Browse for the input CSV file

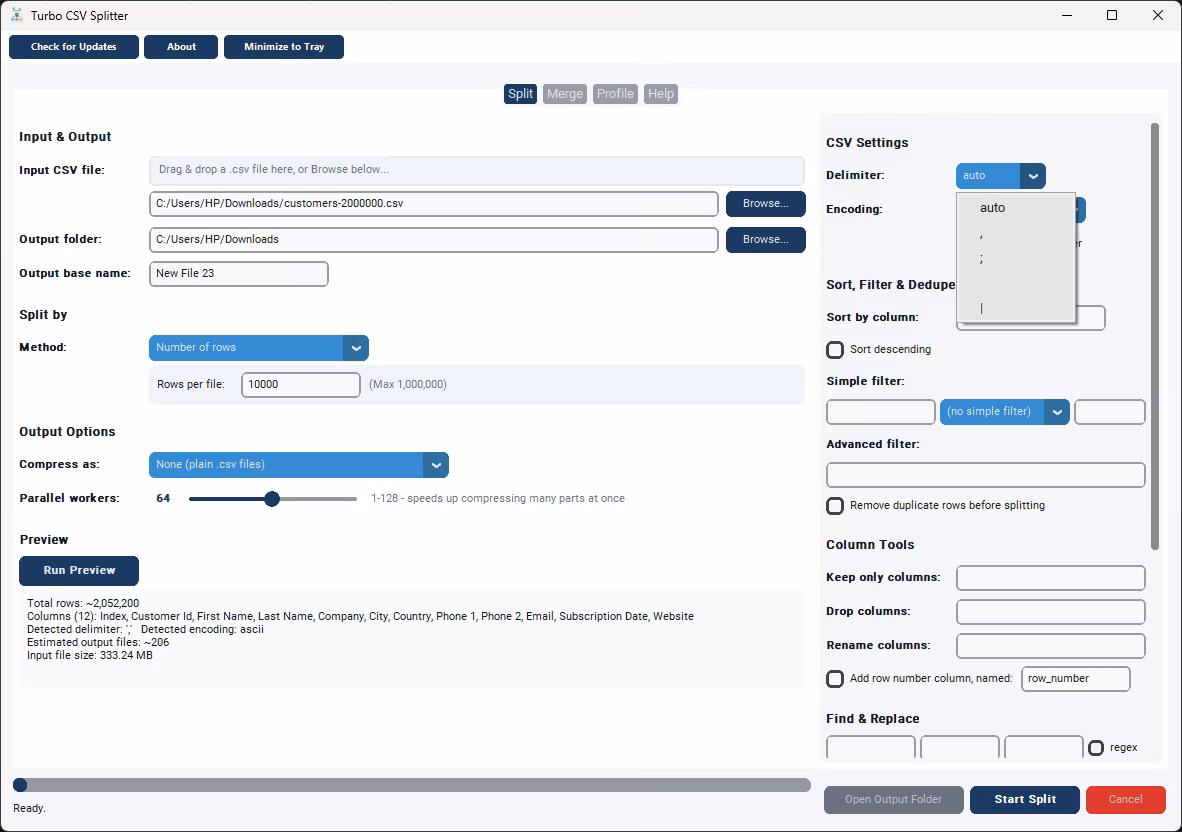tap(765, 203)
